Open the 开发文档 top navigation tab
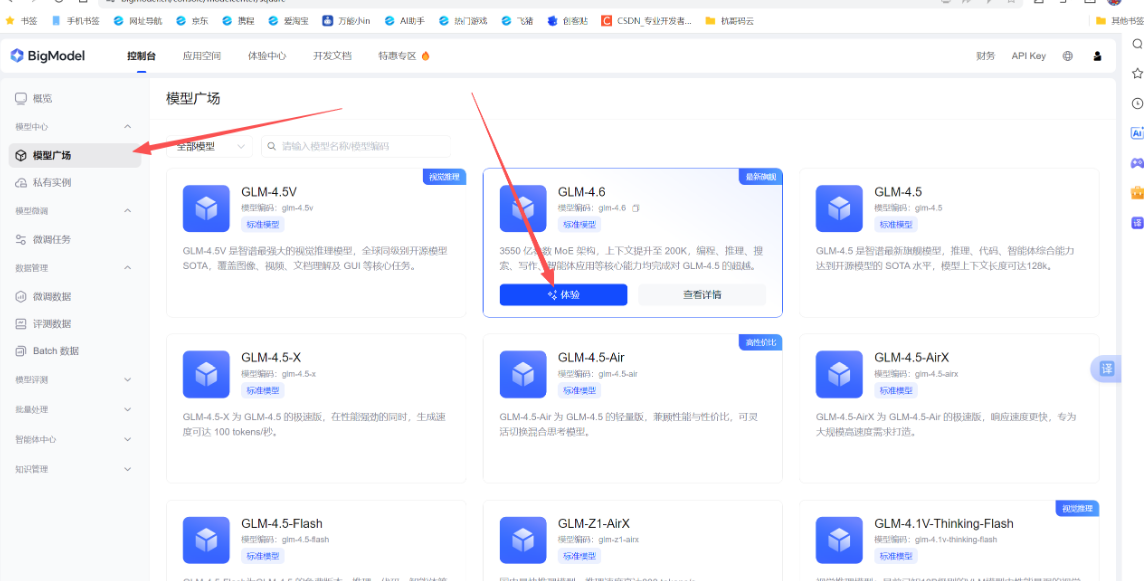 click(332, 56)
